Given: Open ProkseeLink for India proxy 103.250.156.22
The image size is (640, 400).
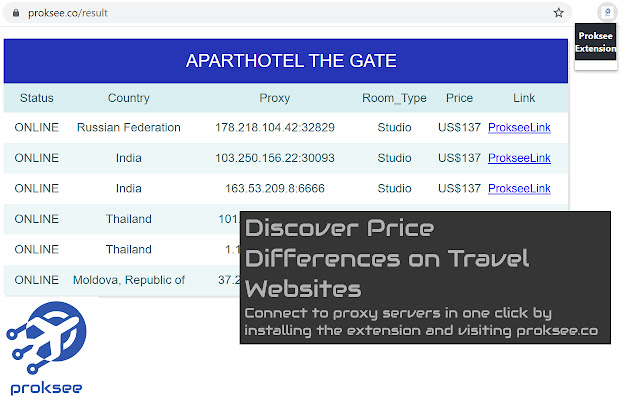Looking at the screenshot, I should click(x=519, y=158).
